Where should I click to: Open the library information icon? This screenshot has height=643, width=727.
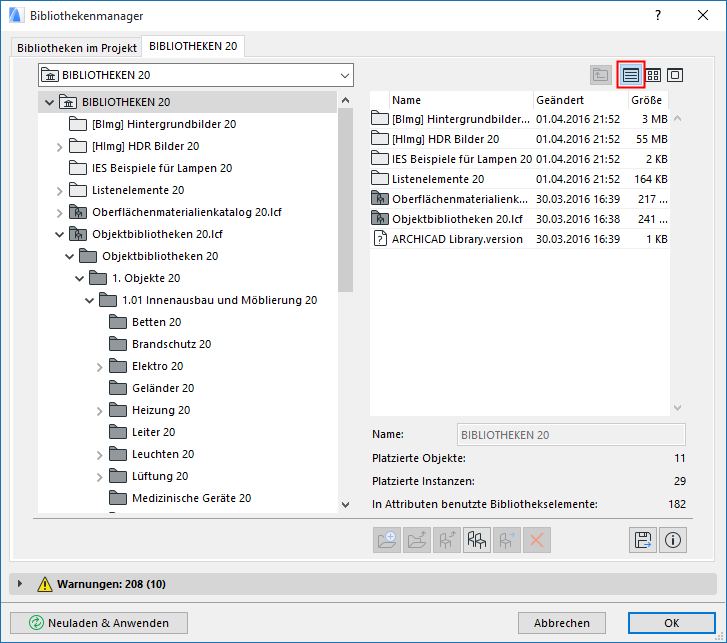[673, 540]
